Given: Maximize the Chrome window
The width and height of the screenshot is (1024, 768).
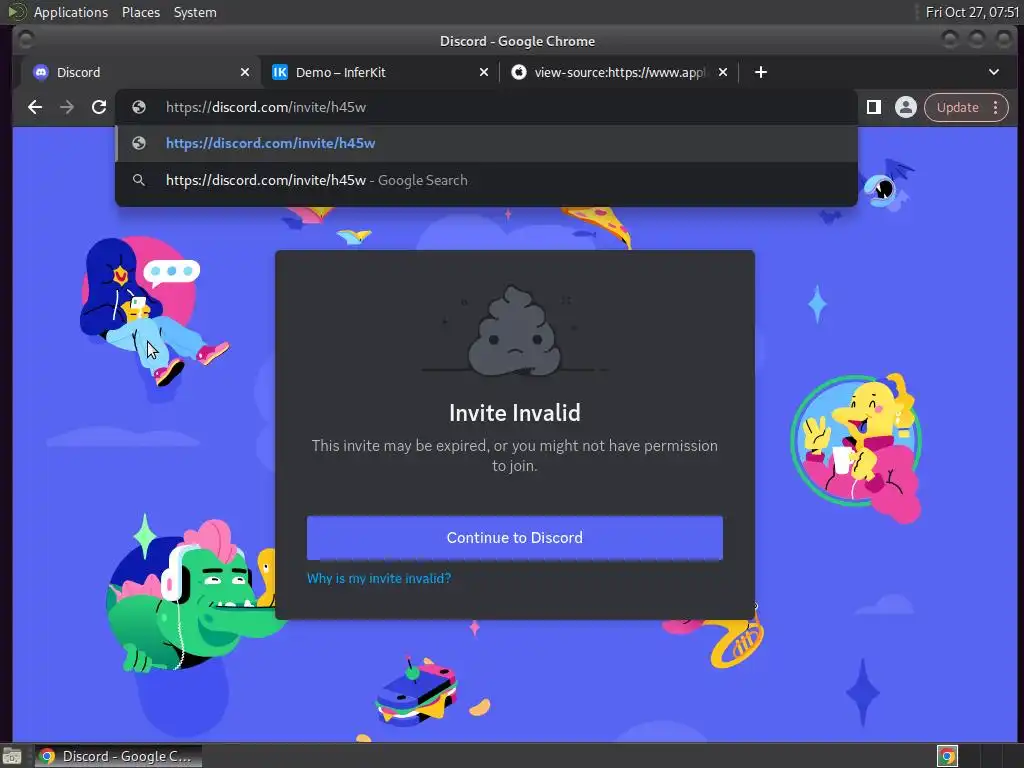Looking at the screenshot, I should pos(976,40).
